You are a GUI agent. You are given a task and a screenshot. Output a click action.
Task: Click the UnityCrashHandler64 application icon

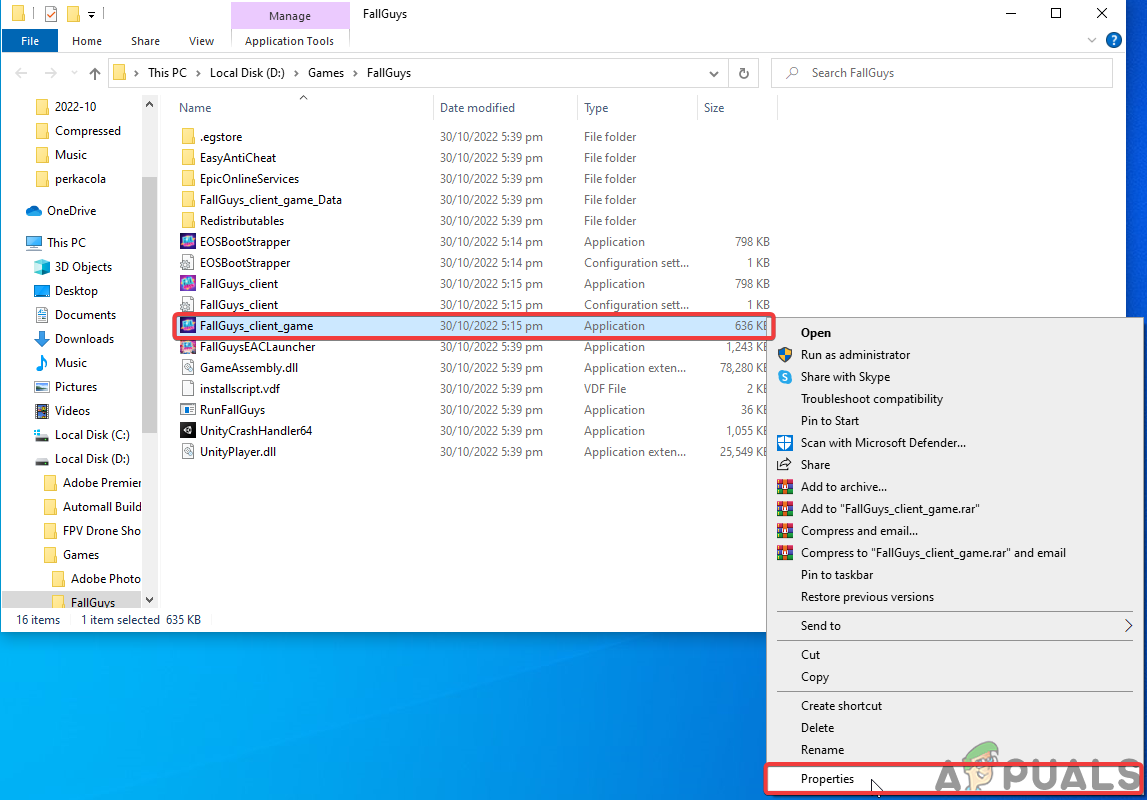[187, 431]
